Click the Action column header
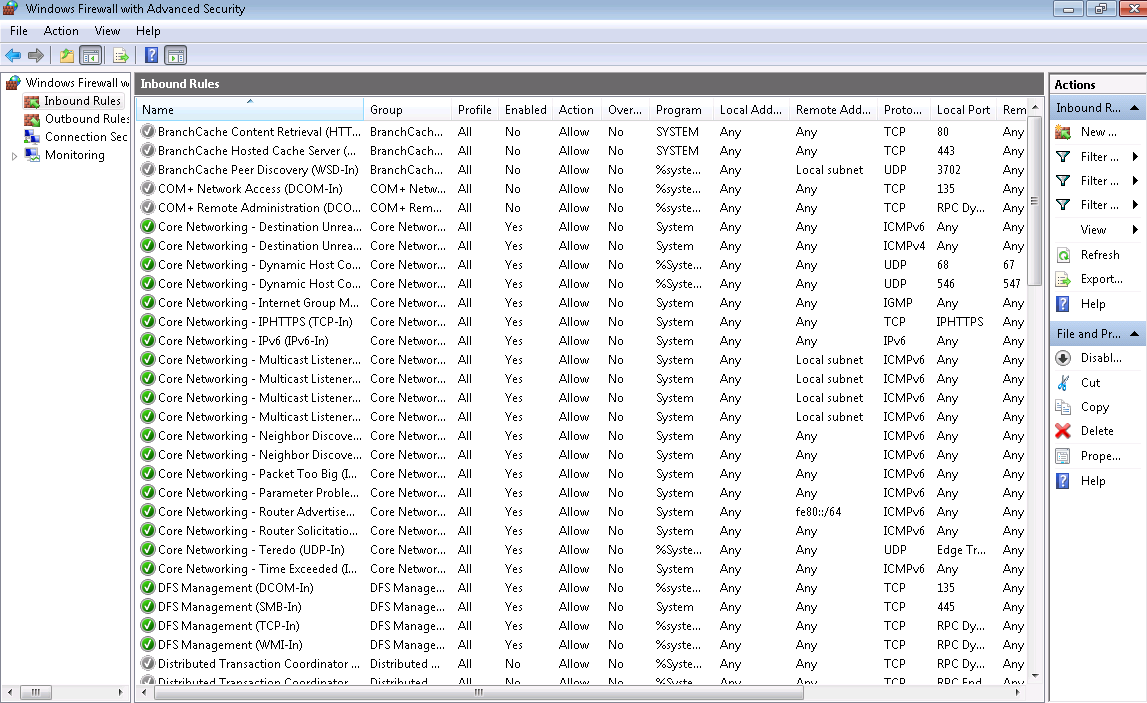1147x703 pixels. coord(576,110)
